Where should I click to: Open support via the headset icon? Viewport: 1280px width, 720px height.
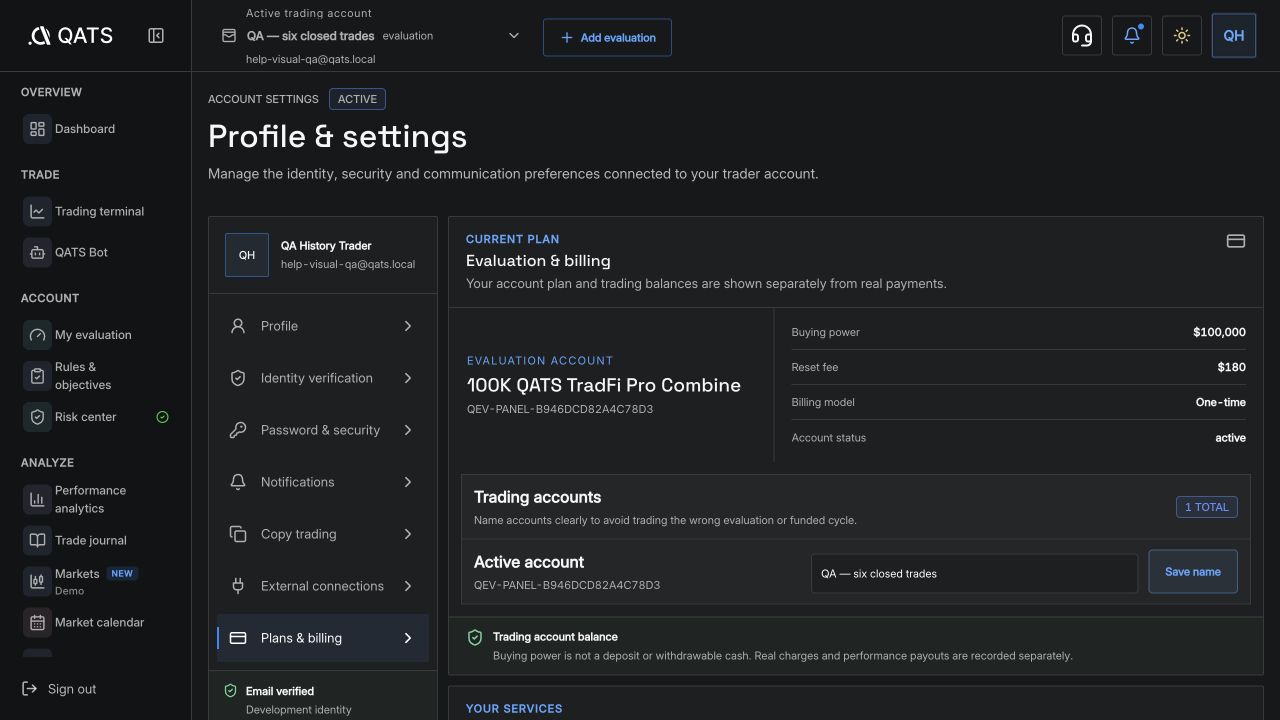coord(1081,36)
